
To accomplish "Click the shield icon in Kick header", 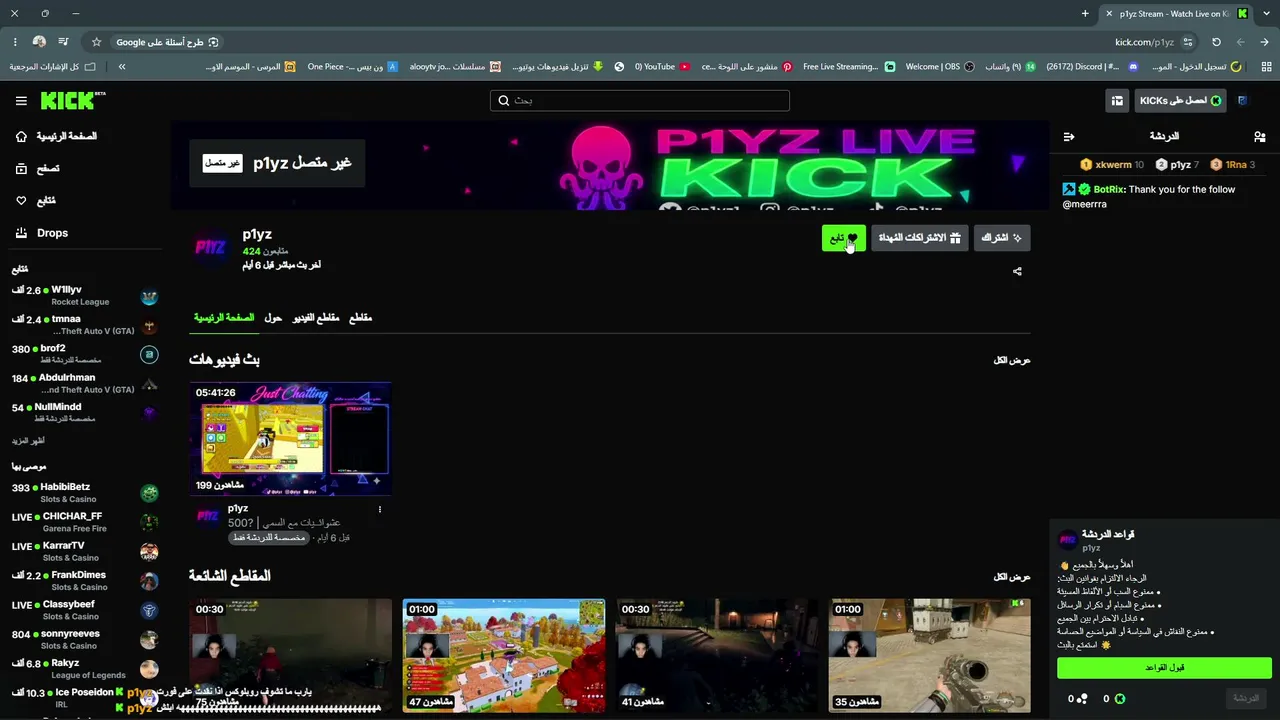I will (1242, 100).
